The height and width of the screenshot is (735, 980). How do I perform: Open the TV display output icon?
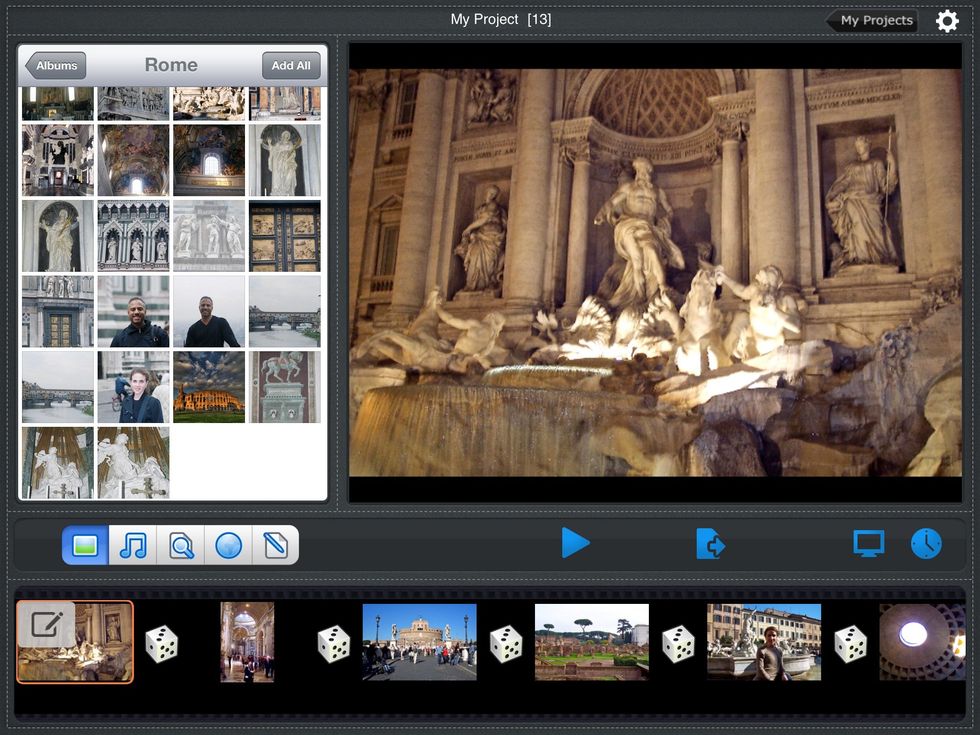pos(868,543)
